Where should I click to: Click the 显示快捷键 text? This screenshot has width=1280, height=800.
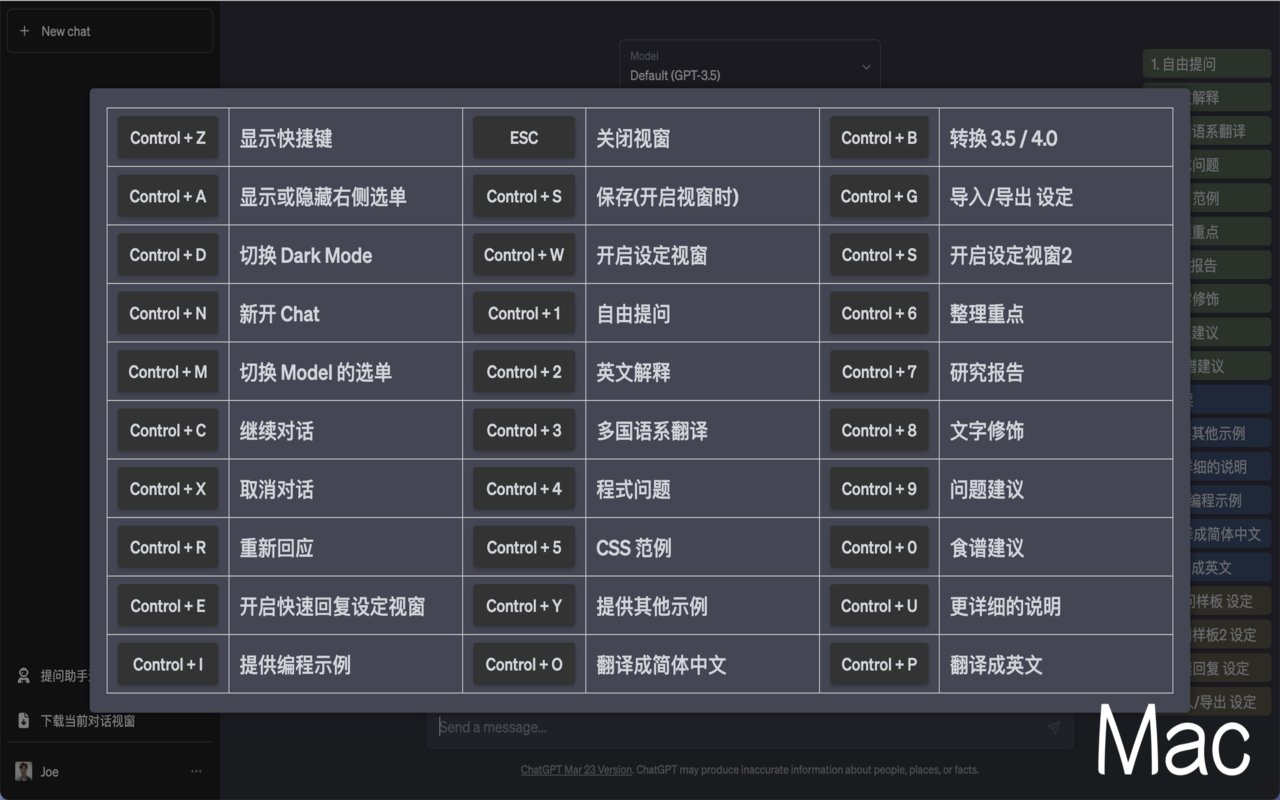(x=286, y=138)
